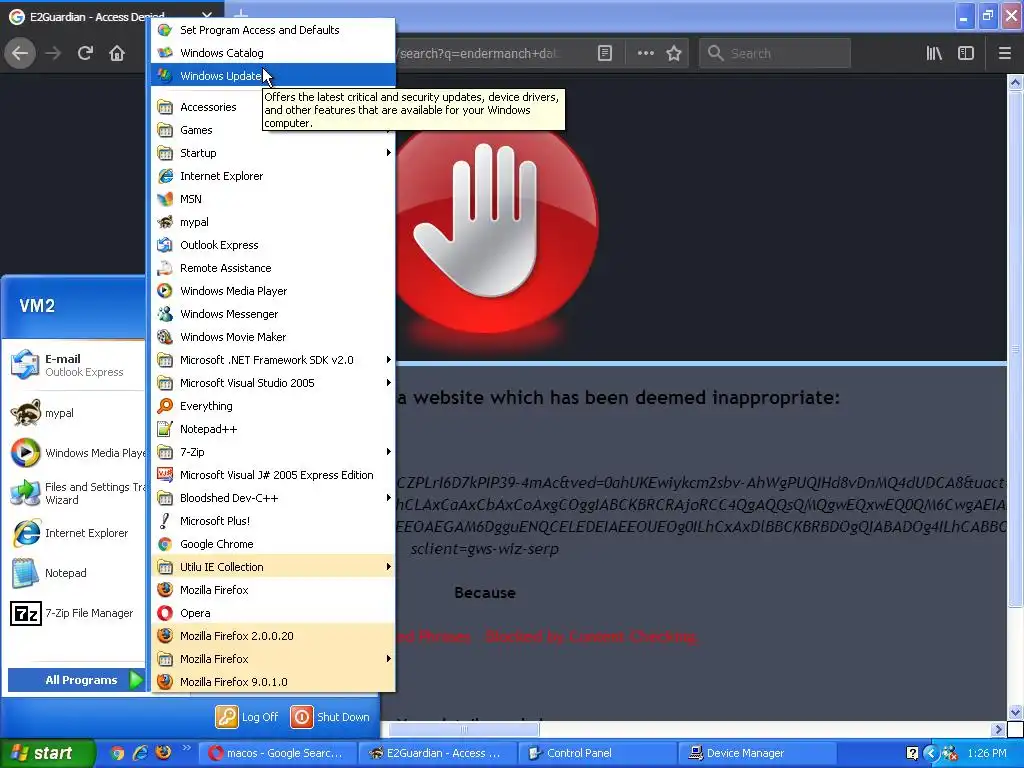Click Firefox quick launch icon on taskbar
The width and height of the screenshot is (1024, 768).
163,753
